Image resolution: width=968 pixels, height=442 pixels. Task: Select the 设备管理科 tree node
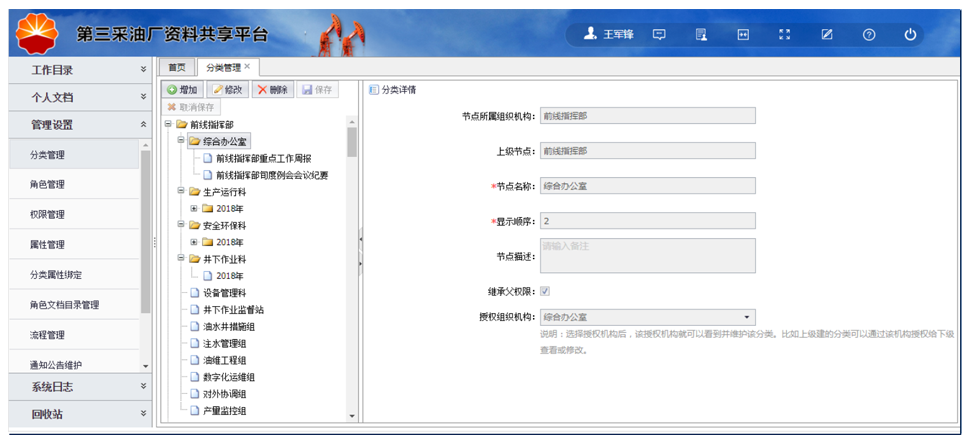click(224, 292)
